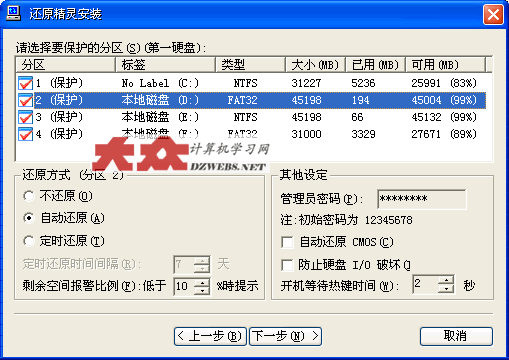The height and width of the screenshot is (360, 509).
Task: Select the 本地磁盘 (D:) row label
Action: coord(160,100)
